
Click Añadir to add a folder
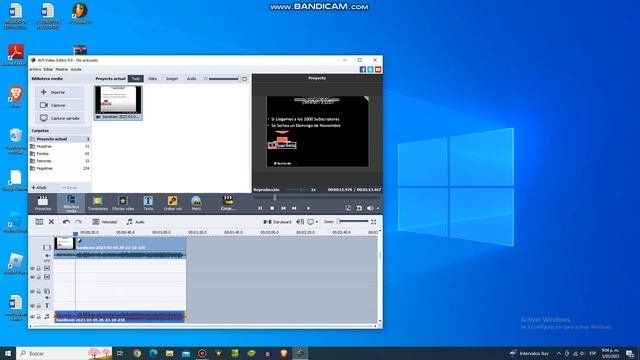39,187
